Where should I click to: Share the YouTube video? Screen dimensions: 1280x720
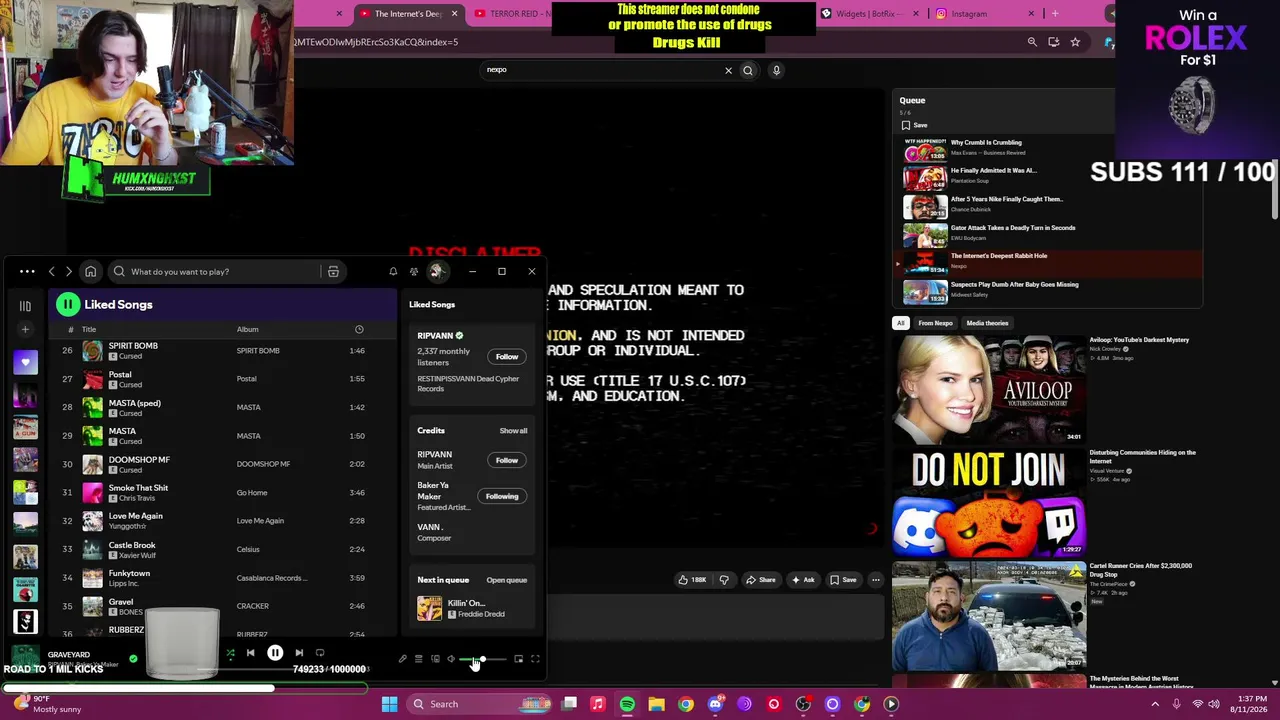coord(761,580)
